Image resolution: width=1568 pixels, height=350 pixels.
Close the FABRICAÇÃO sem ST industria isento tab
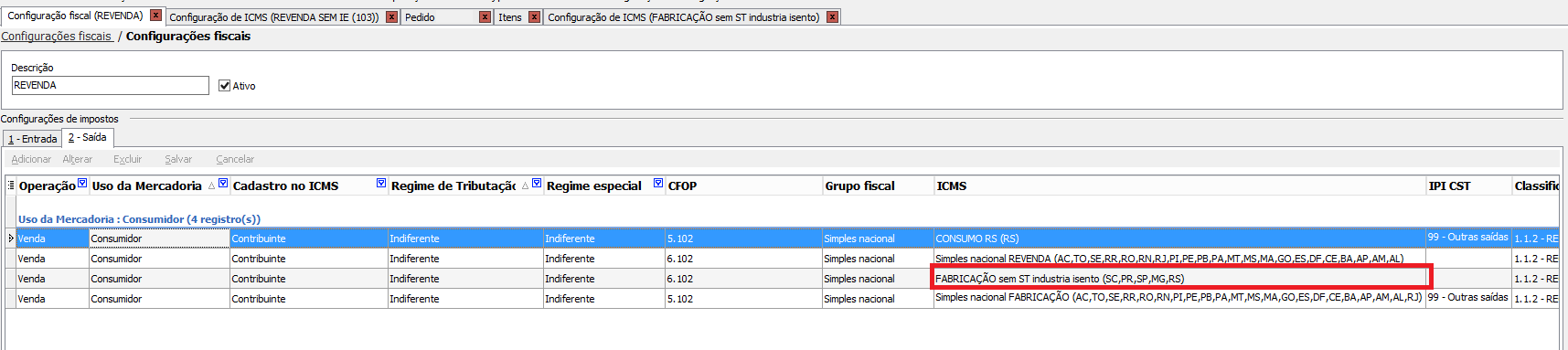click(832, 17)
